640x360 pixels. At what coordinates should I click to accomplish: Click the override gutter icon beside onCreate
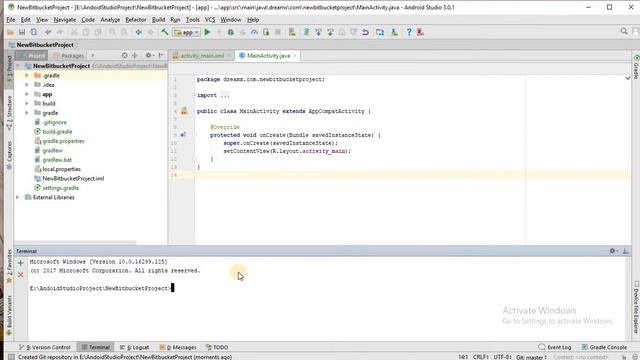tap(183, 135)
